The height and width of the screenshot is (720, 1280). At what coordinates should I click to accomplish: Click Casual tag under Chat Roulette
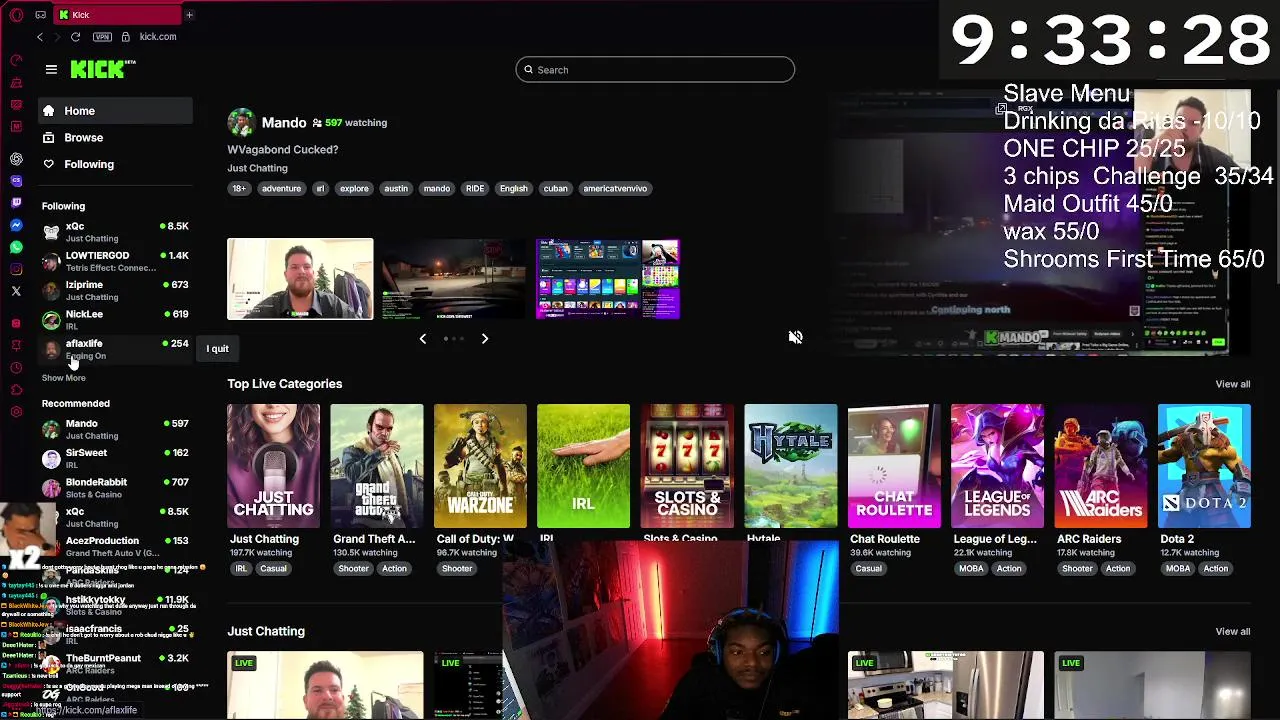(x=868, y=568)
